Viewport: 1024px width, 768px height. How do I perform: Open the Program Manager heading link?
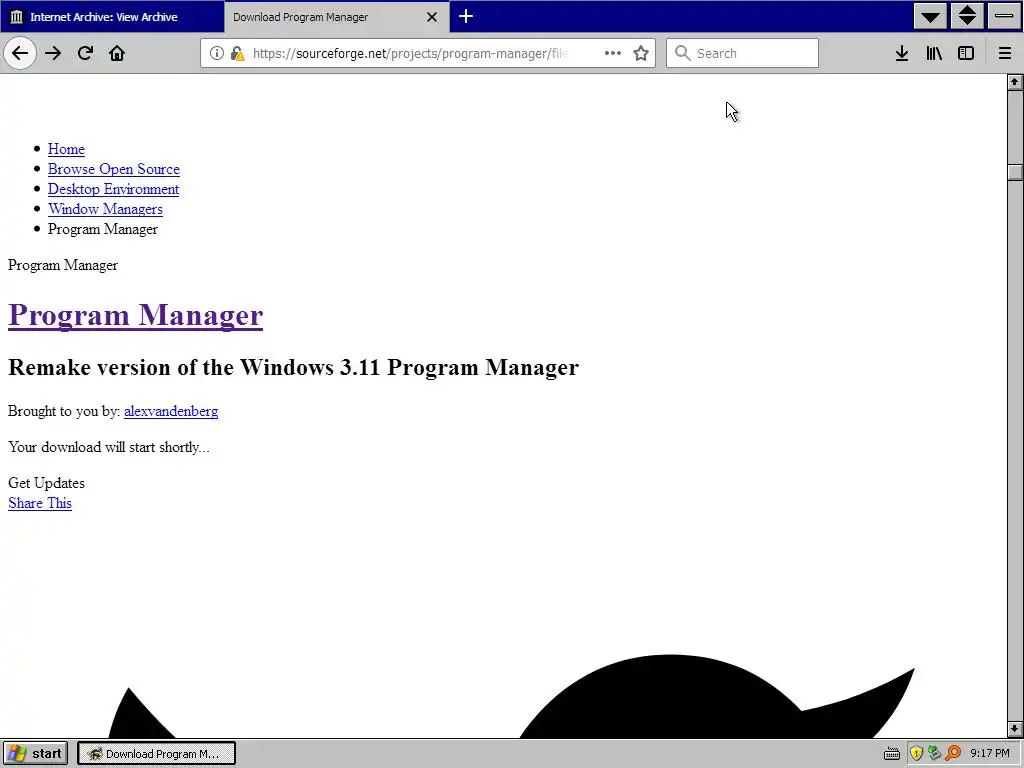click(x=135, y=315)
